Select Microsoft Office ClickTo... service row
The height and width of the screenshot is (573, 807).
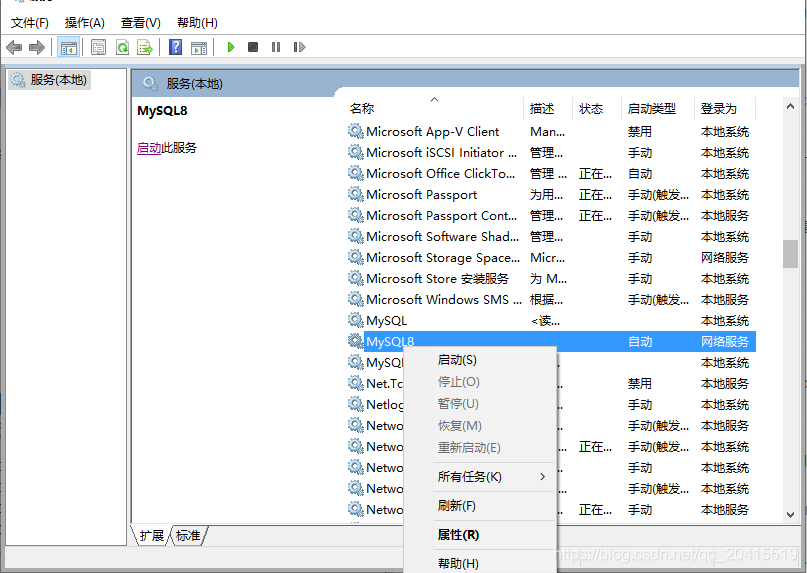[551, 173]
